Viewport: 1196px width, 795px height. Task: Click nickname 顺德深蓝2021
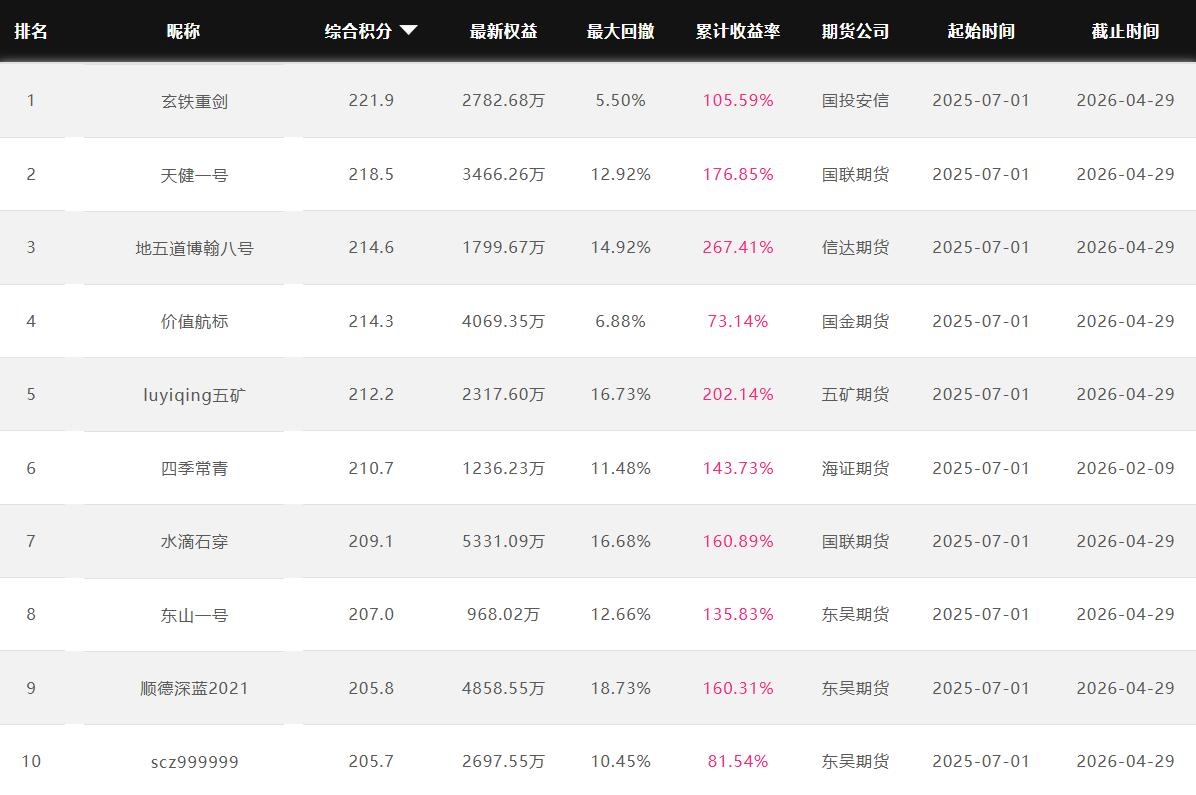[194, 688]
